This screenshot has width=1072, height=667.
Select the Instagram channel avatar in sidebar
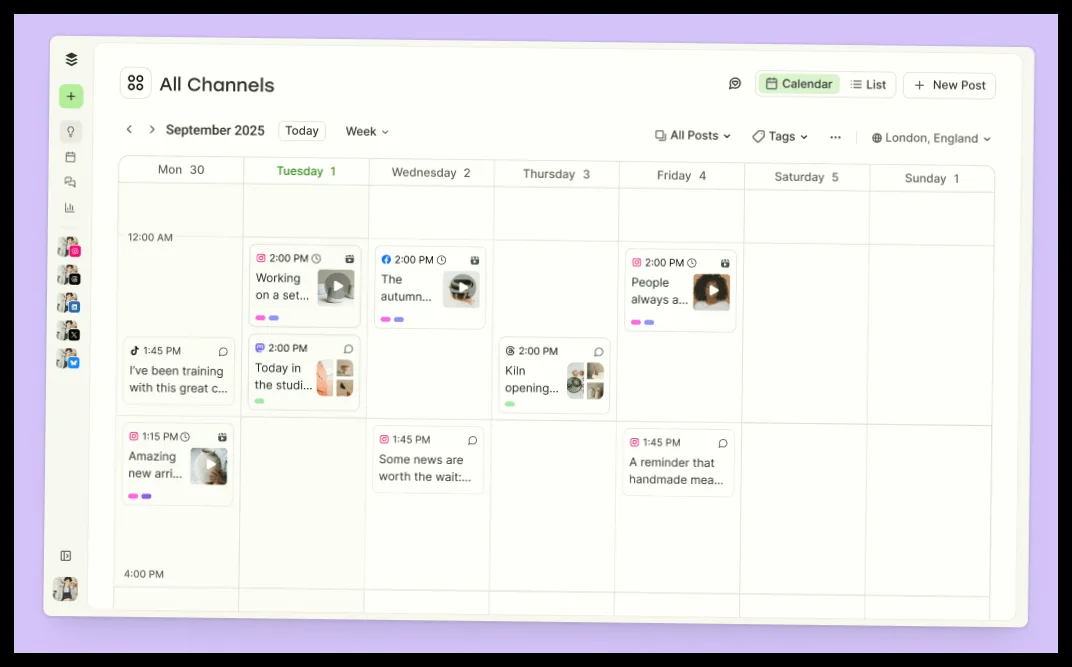68,247
